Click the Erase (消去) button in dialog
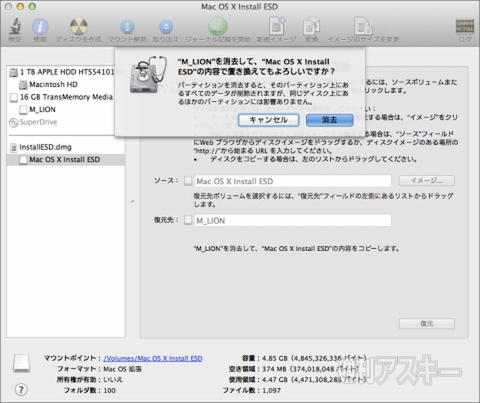Viewport: 480px width, 403px height. 330,120
